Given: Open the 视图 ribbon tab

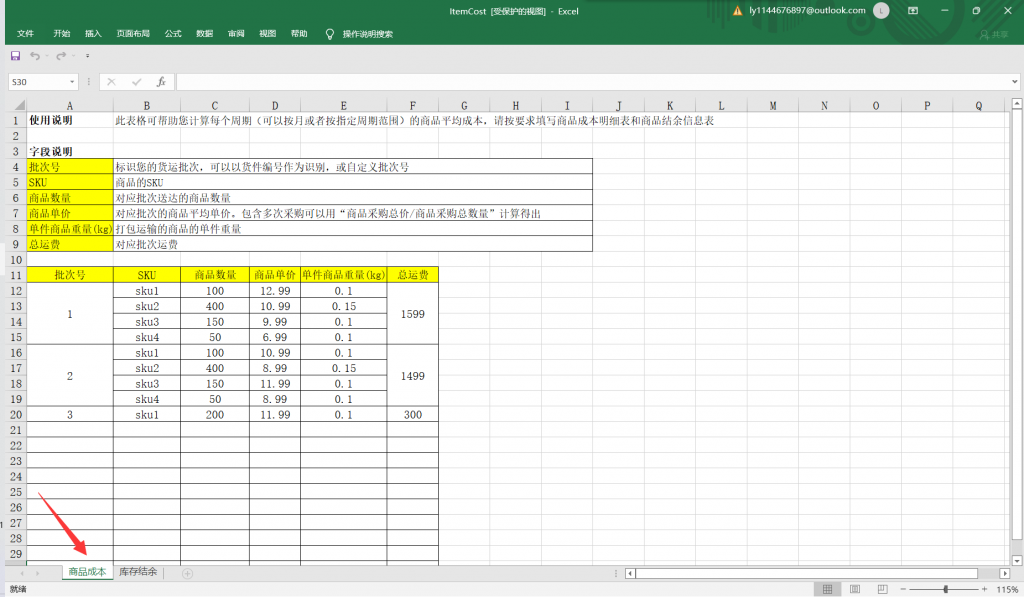Looking at the screenshot, I should coord(267,33).
